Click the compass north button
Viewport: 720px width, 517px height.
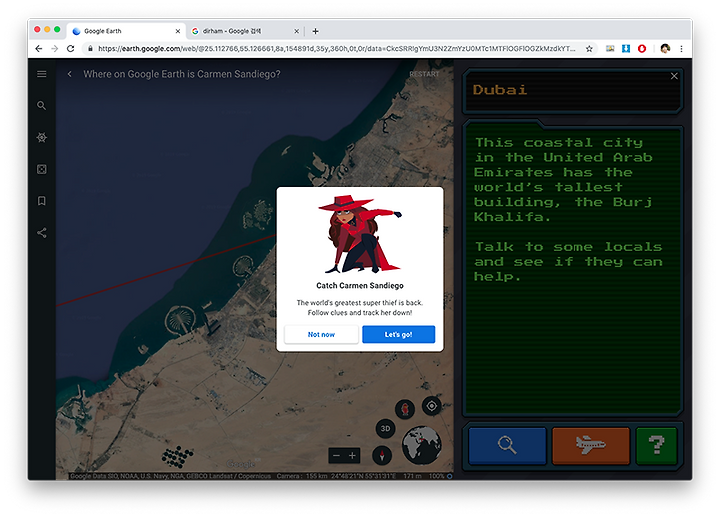click(x=382, y=455)
